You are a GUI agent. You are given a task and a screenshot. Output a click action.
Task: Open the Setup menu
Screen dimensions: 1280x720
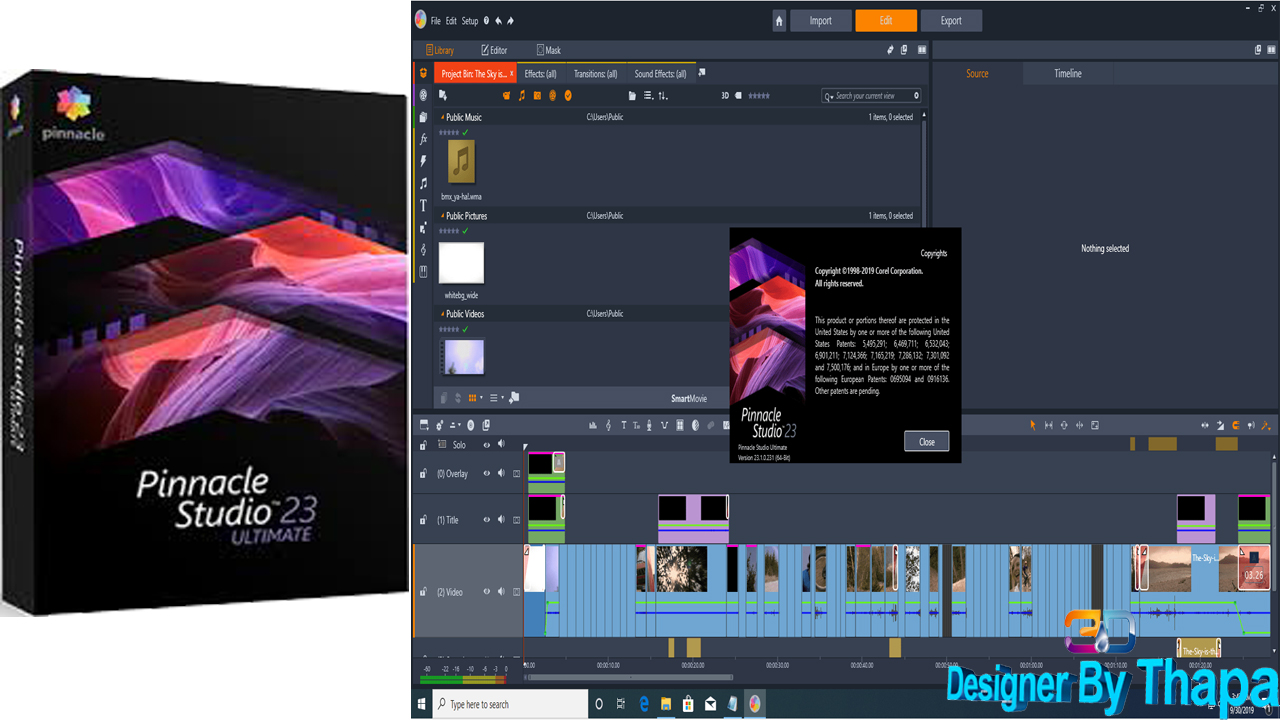pyautogui.click(x=470, y=21)
